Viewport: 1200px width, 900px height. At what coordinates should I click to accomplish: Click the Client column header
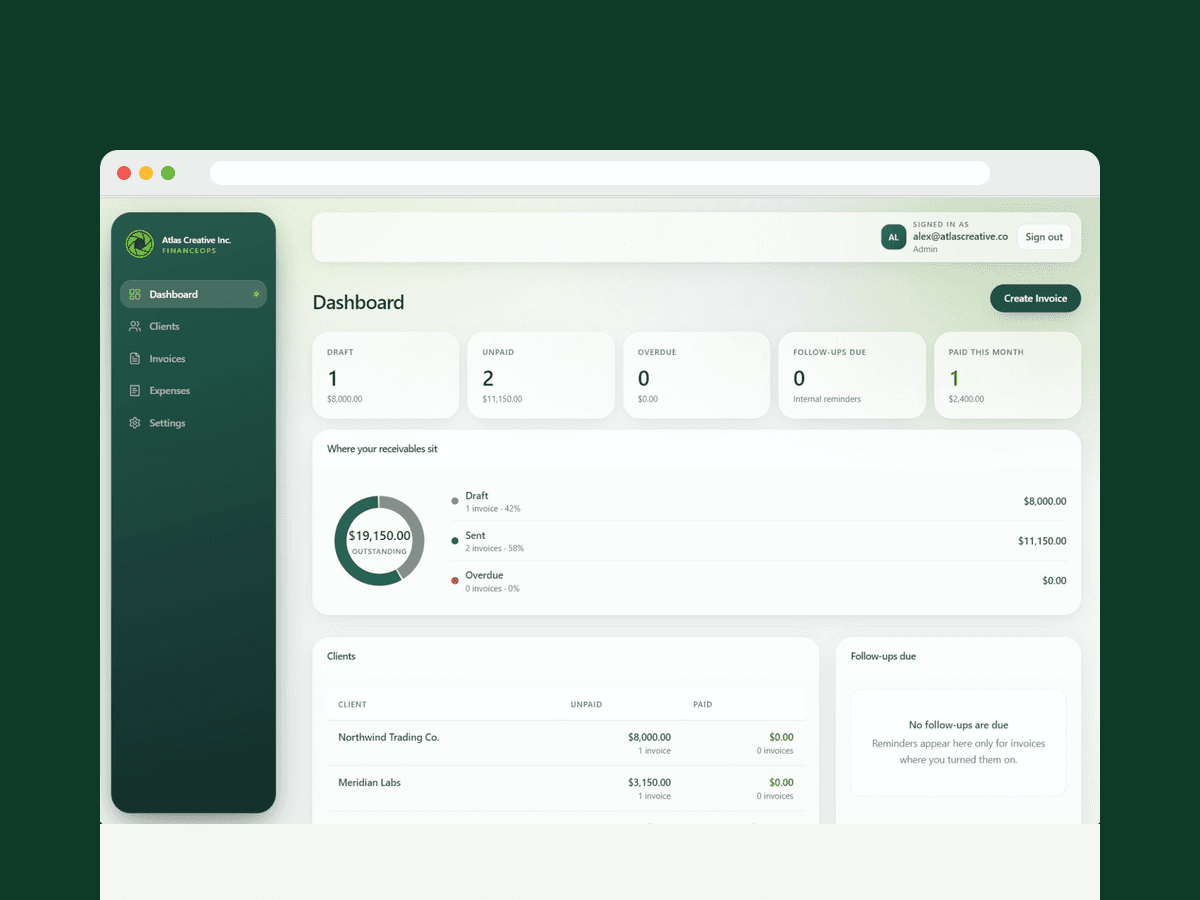pos(352,704)
